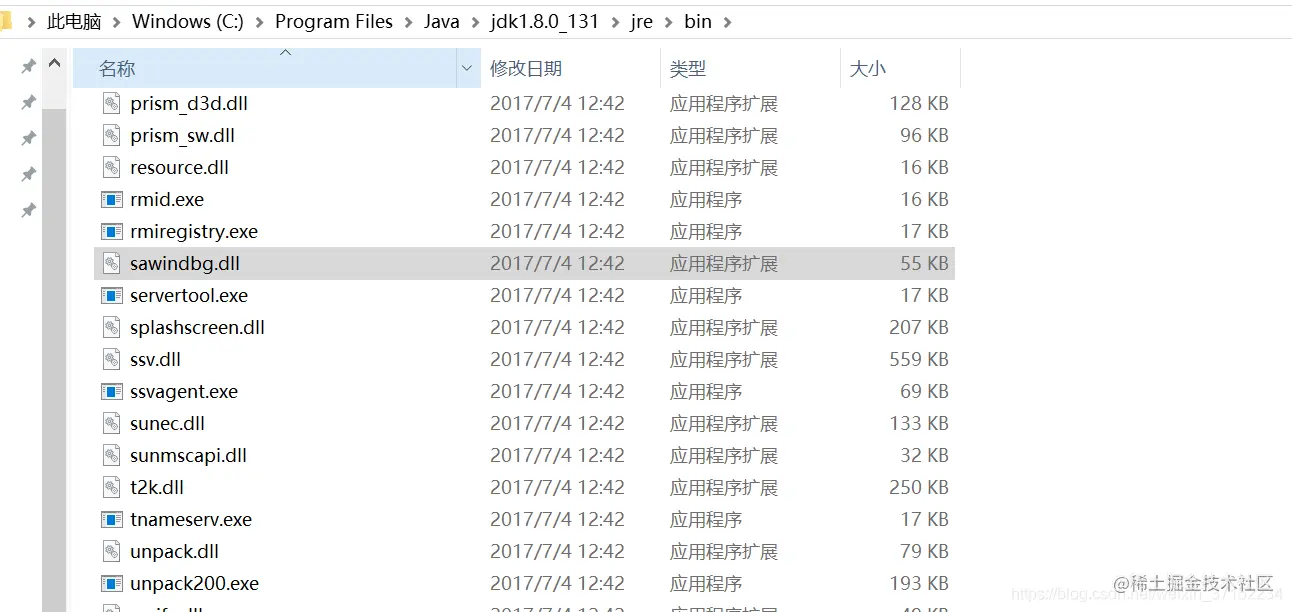
Task: Navigate to 此电脑 breadcrumb
Action: [74, 22]
